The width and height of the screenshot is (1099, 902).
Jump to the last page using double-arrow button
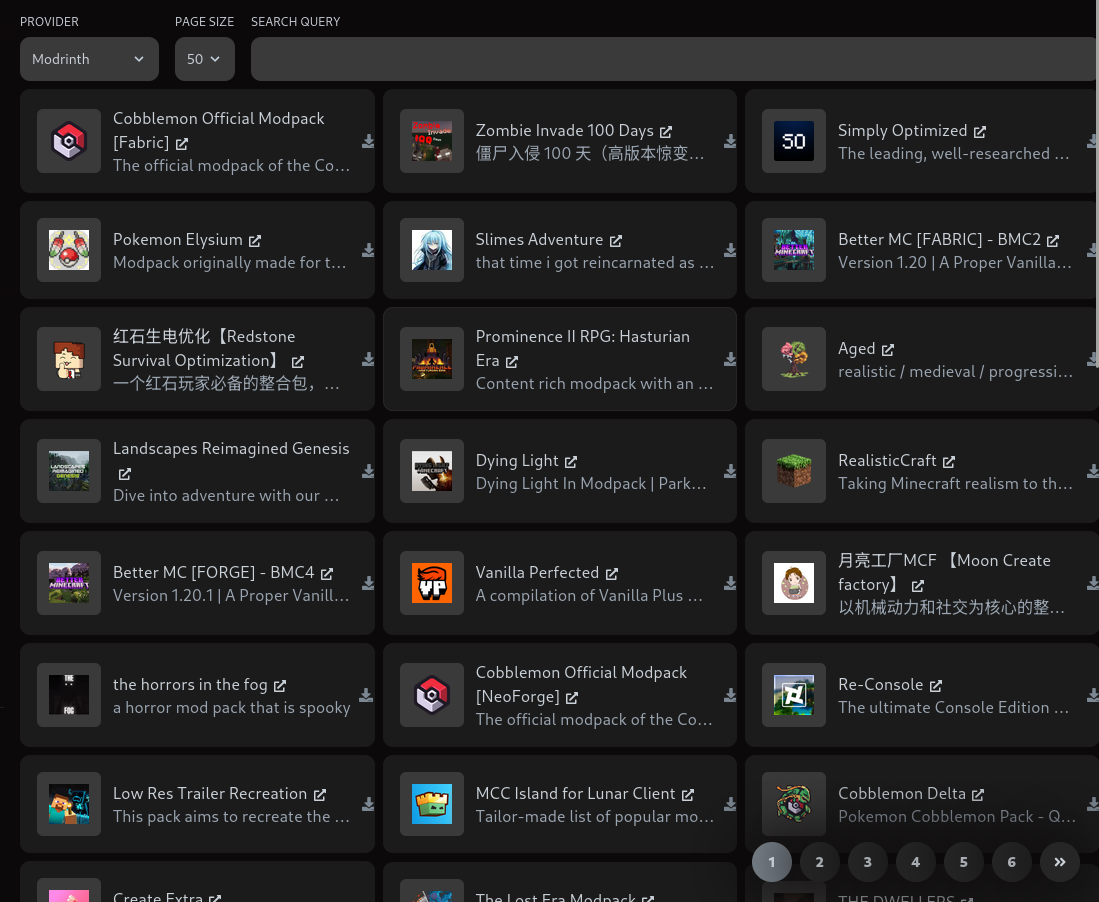tap(1059, 861)
